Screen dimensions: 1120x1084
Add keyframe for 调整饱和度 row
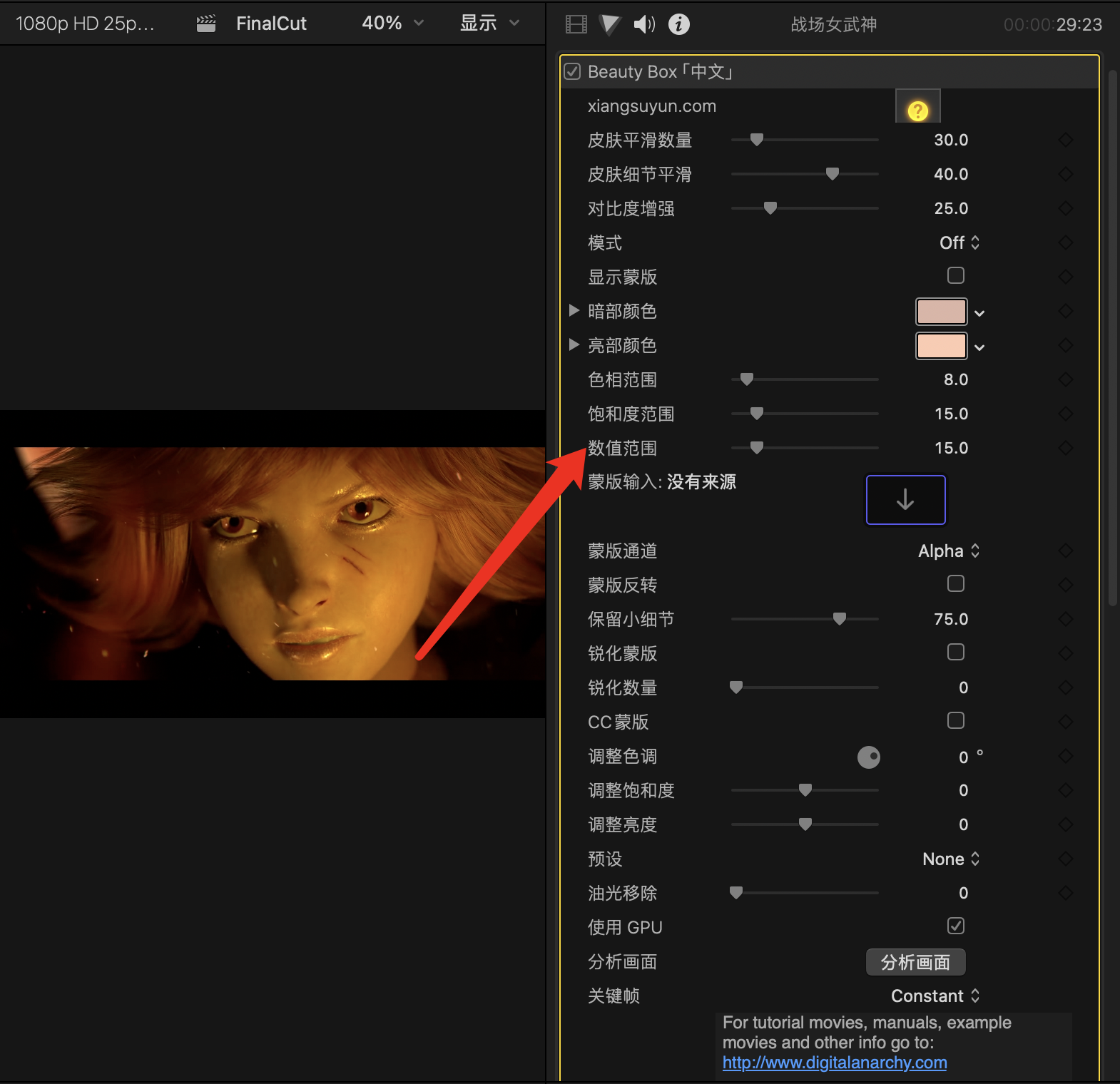[x=1066, y=790]
